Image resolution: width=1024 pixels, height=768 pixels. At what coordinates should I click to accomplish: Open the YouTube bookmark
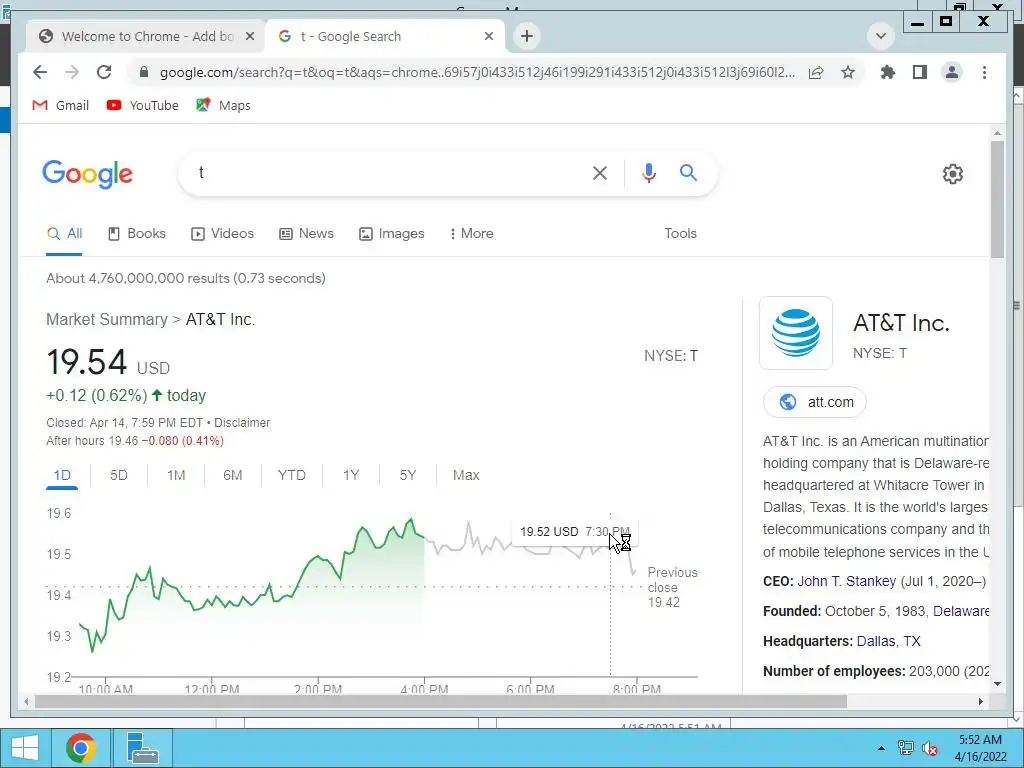point(142,105)
